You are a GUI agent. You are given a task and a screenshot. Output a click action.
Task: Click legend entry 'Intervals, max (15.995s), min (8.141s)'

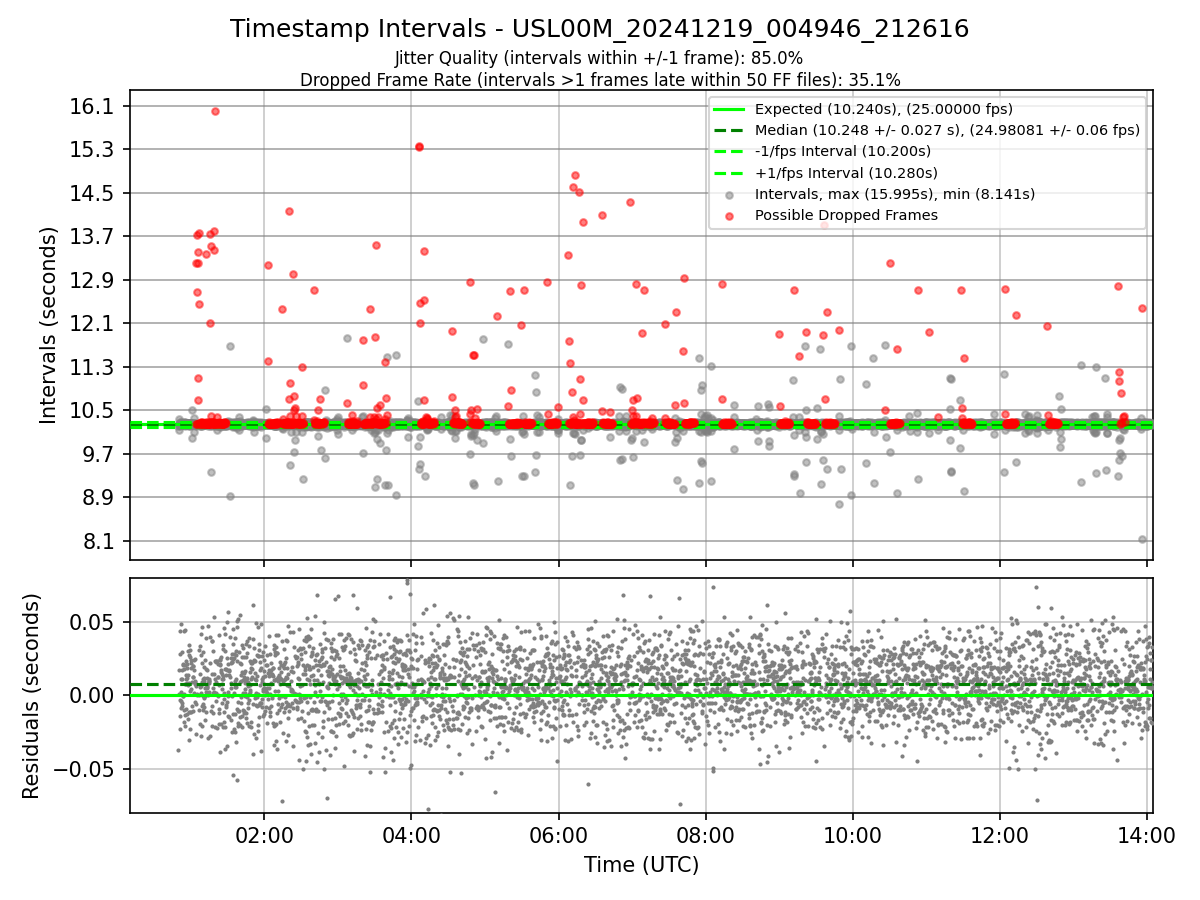pyautogui.click(x=895, y=194)
